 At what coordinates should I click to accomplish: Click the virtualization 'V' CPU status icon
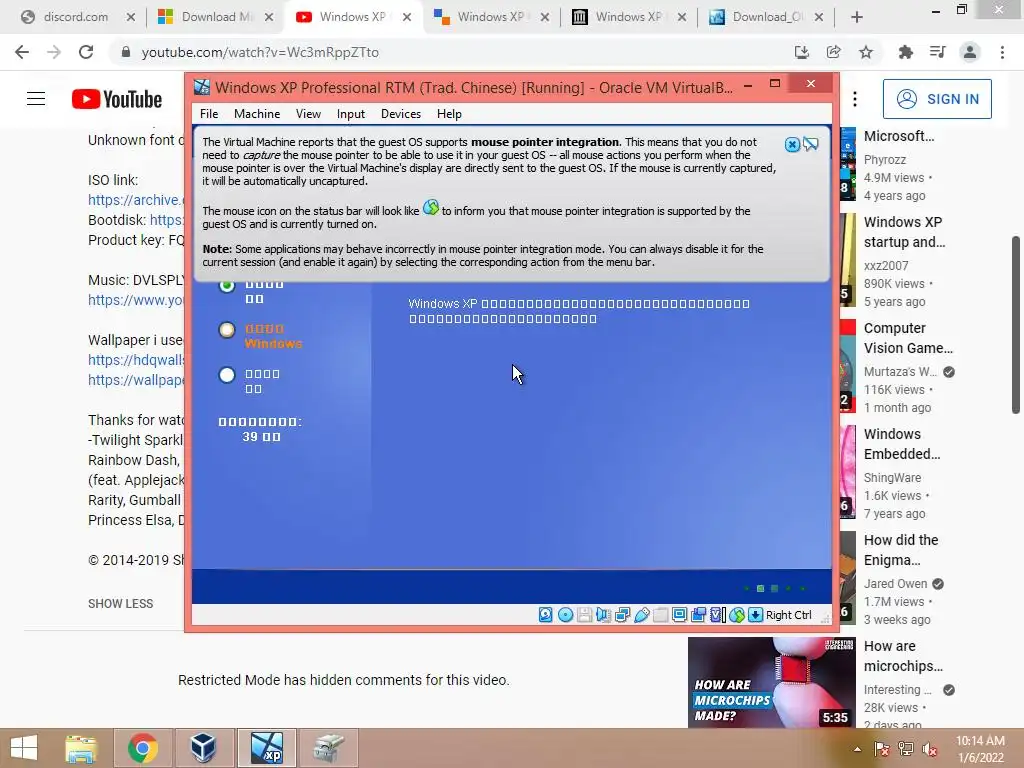coord(718,615)
